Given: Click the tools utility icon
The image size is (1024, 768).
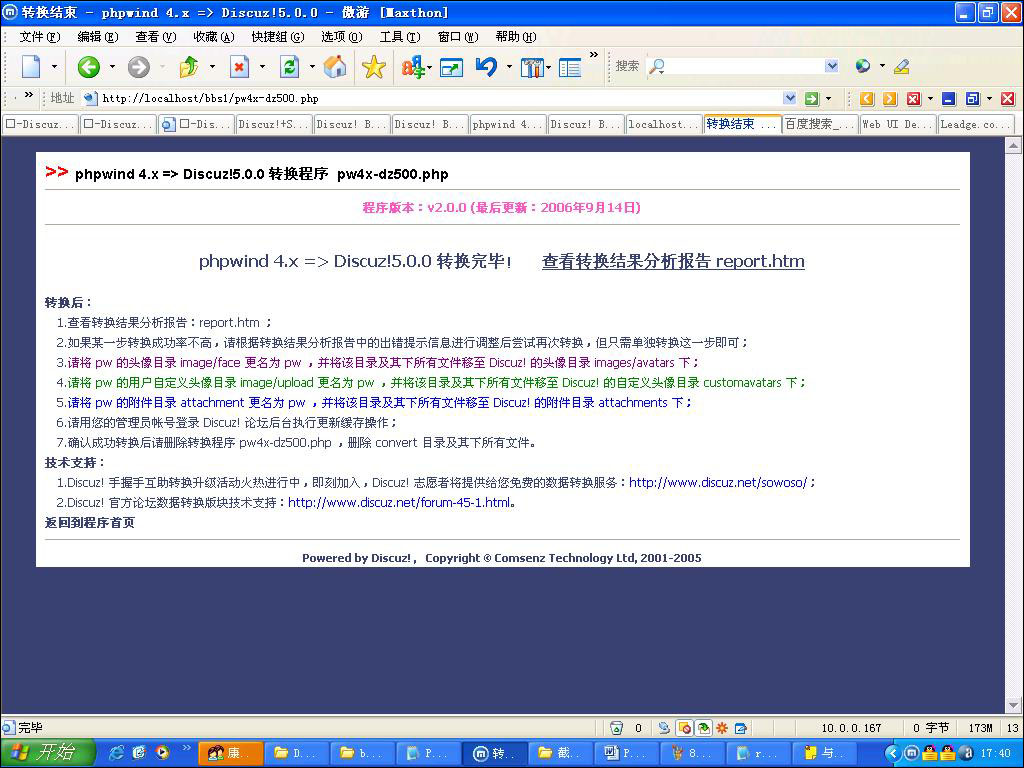Looking at the screenshot, I should tap(532, 67).
